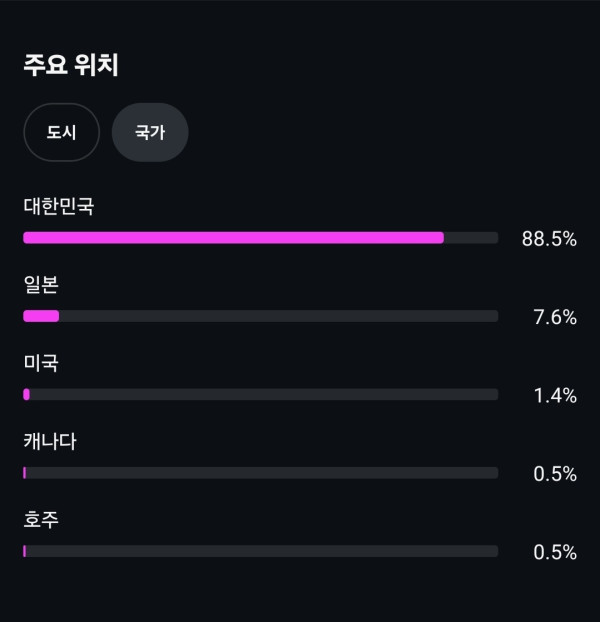Click the 0.5% value beside 호주

pos(555,552)
